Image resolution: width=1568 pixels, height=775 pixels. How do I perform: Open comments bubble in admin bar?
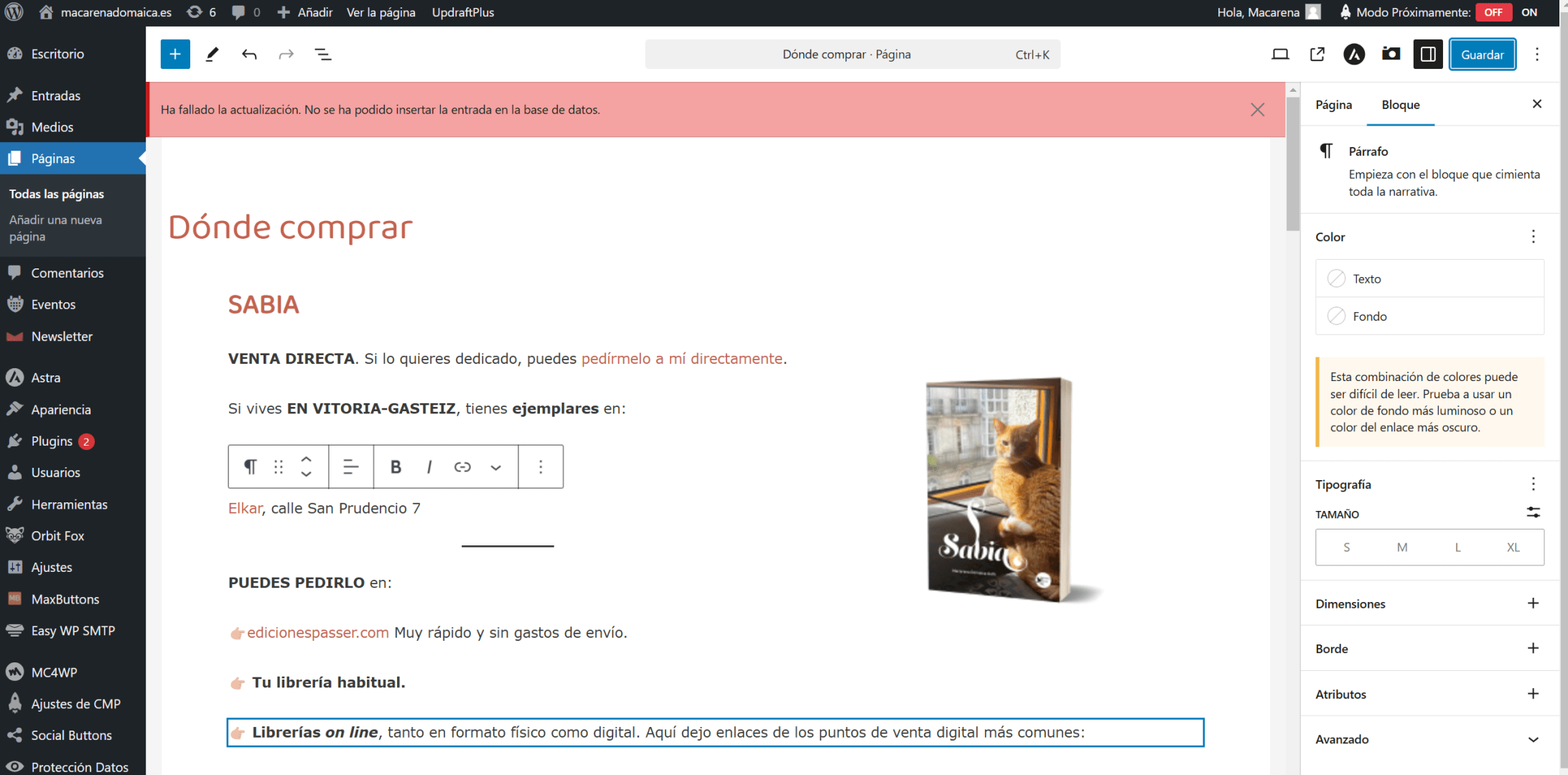246,12
